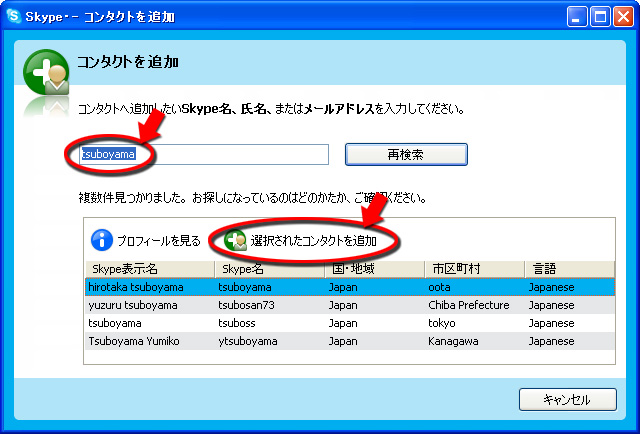Image resolution: width=640 pixels, height=434 pixels.
Task: Maximize the Skype add contact window
Action: point(600,17)
